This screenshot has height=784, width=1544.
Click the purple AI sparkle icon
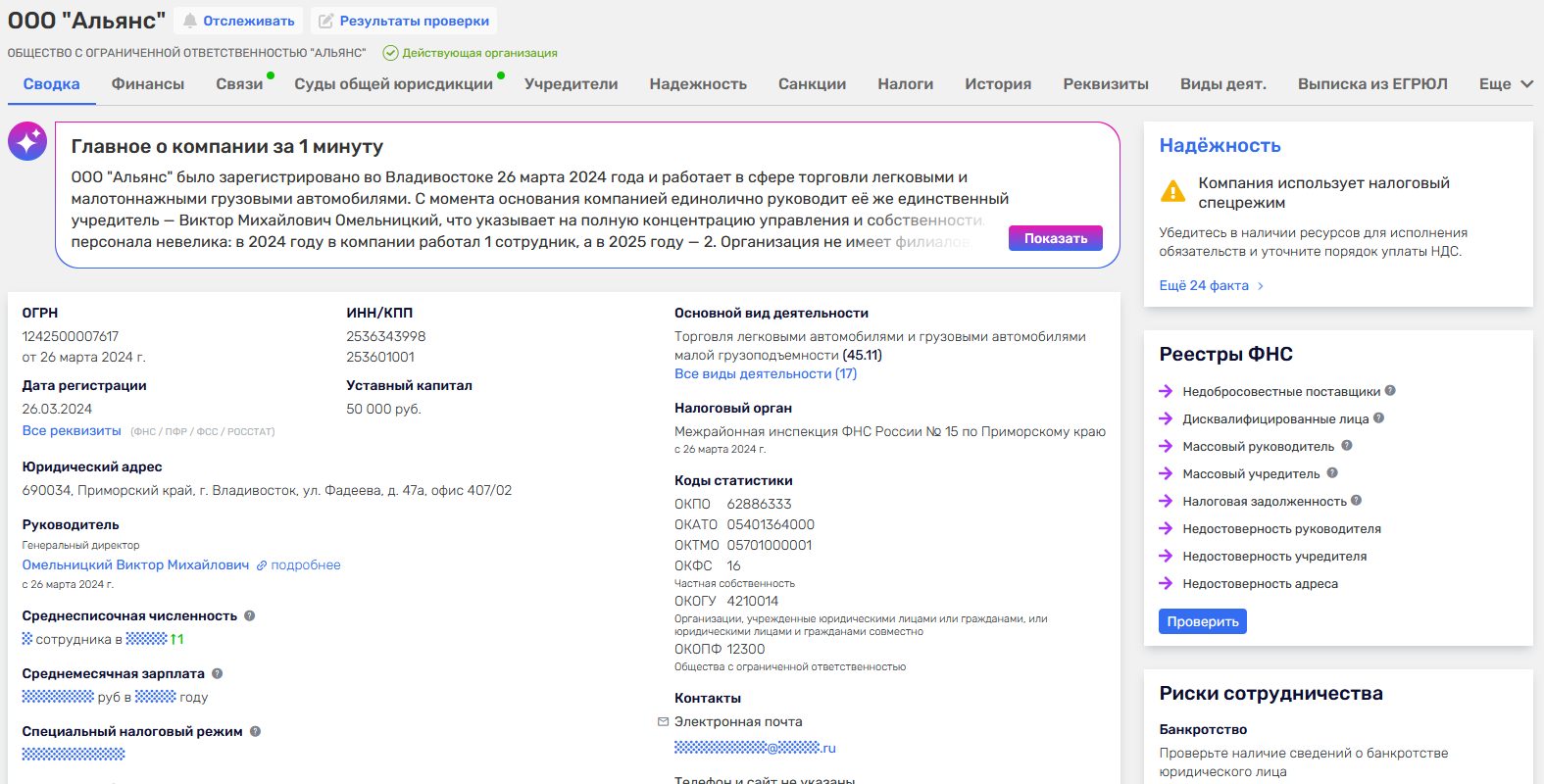[27, 142]
